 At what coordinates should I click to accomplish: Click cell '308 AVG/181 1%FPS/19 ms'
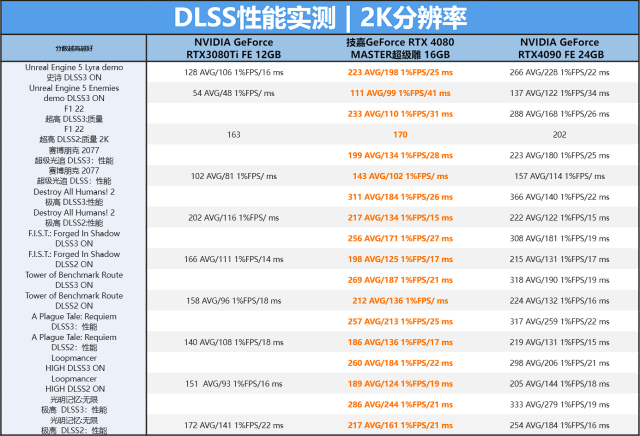560,238
